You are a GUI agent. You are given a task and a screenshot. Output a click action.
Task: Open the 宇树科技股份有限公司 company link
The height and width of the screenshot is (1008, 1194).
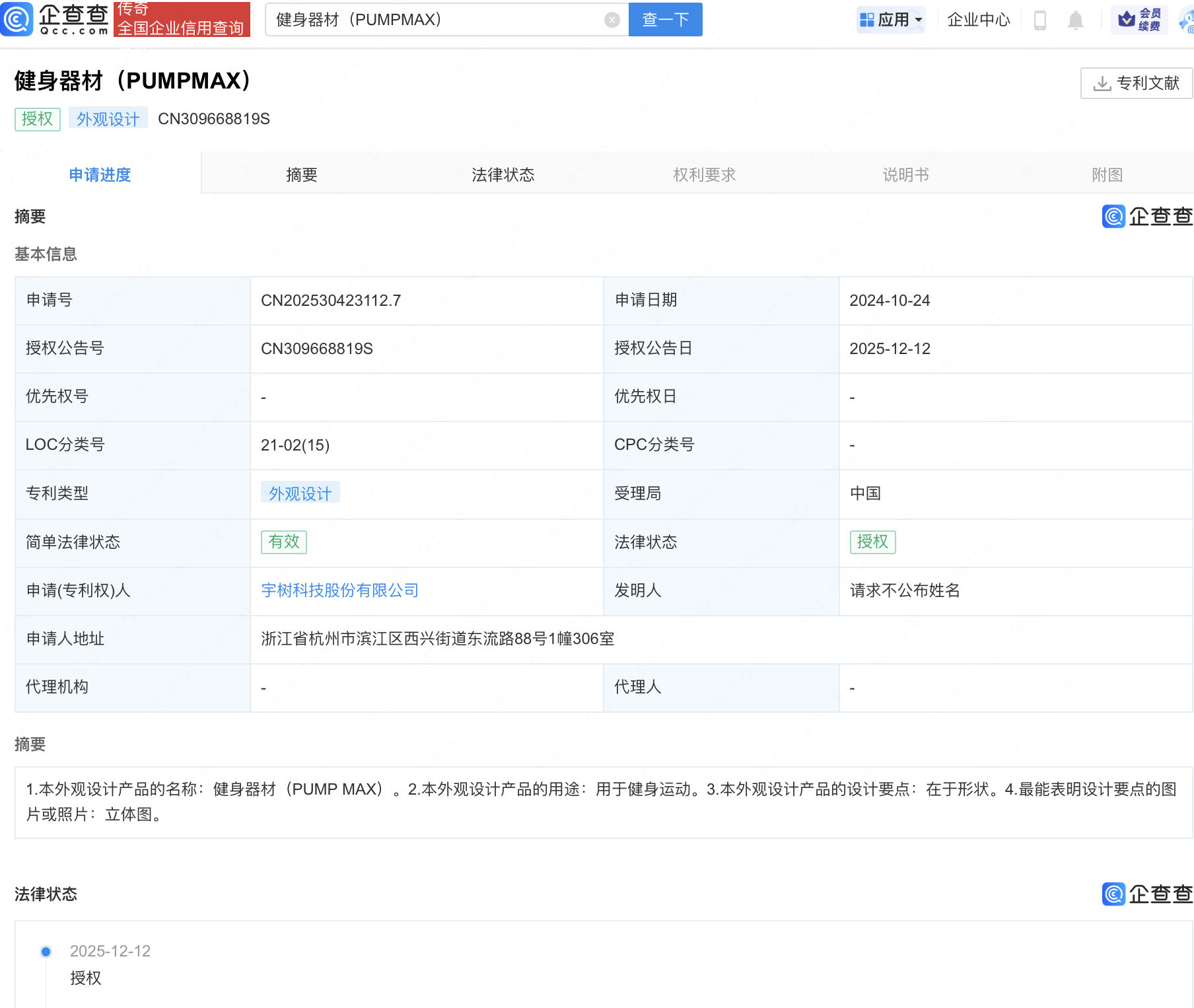(339, 591)
